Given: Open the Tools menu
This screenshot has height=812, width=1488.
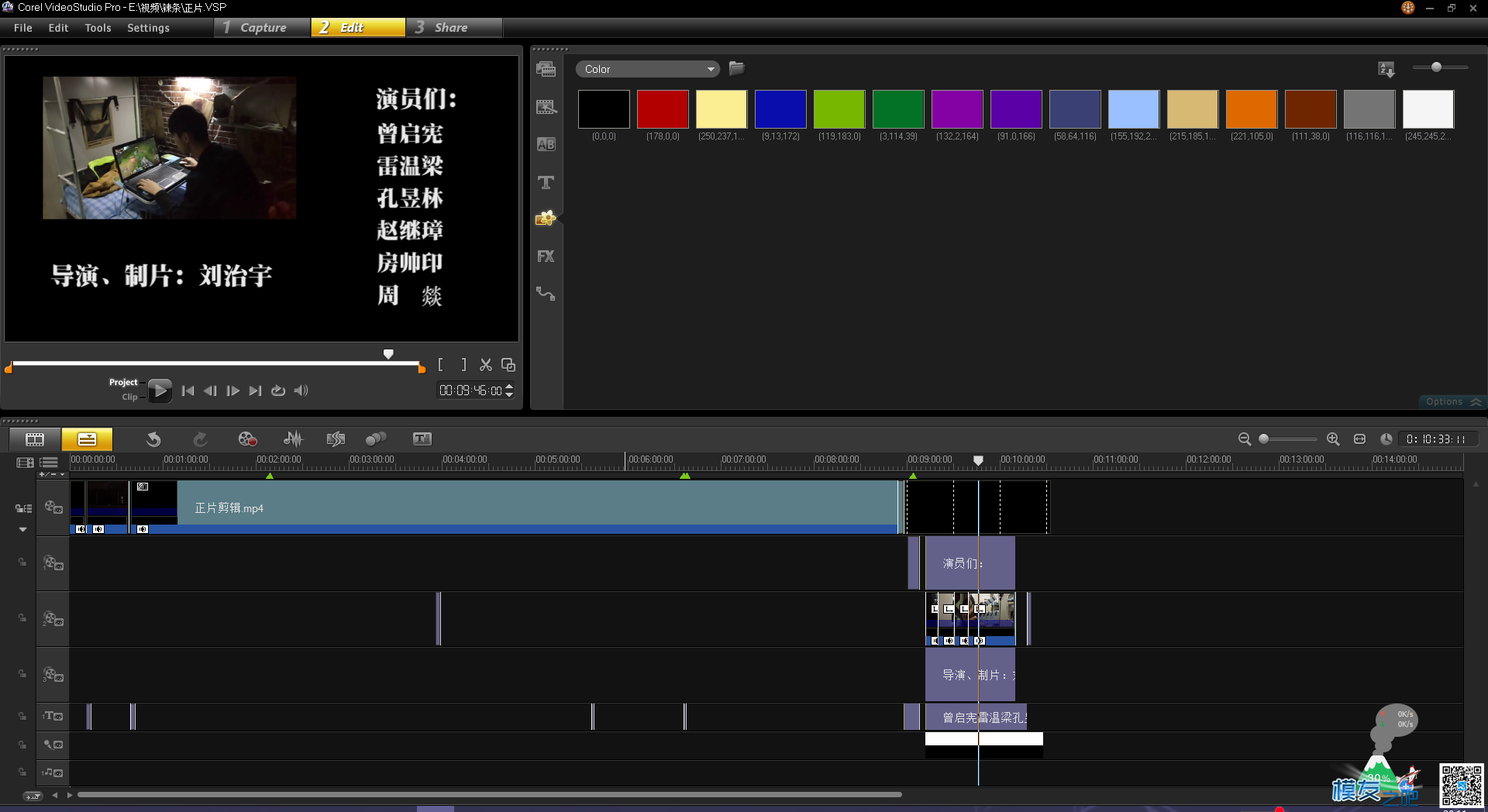Looking at the screenshot, I should tap(98, 28).
